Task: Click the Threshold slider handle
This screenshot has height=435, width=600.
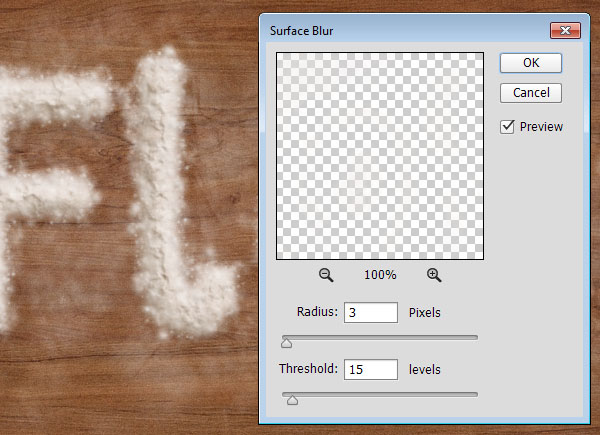Action: (292, 400)
